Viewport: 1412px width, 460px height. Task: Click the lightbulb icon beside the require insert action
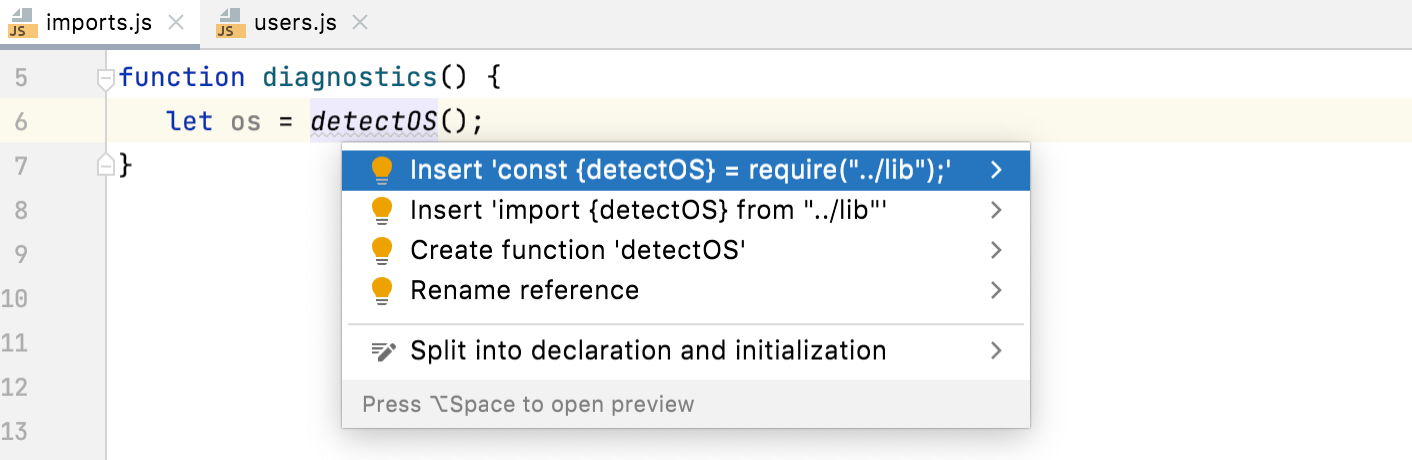382,171
